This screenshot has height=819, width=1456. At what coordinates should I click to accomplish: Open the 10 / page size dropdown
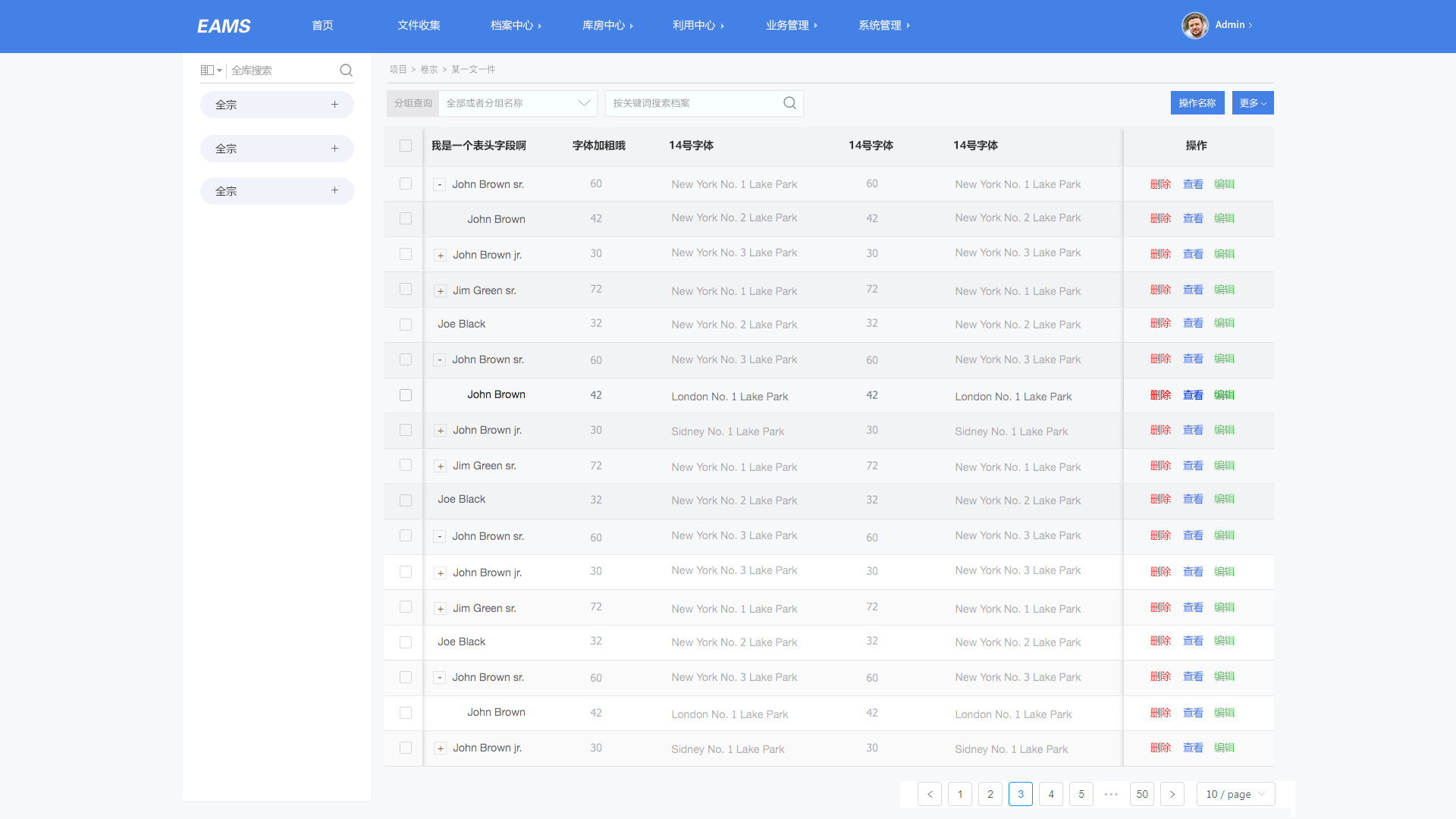1235,794
